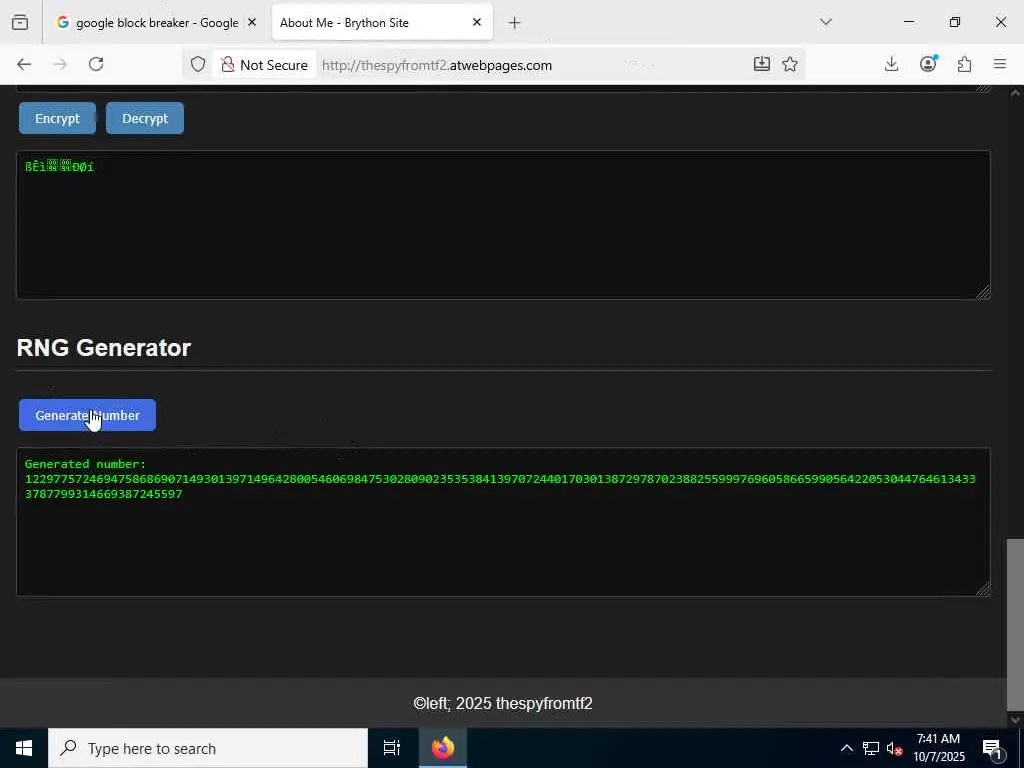Viewport: 1024px width, 768px height.
Task: Open the clock showing 7:41 AM
Action: tap(938, 748)
